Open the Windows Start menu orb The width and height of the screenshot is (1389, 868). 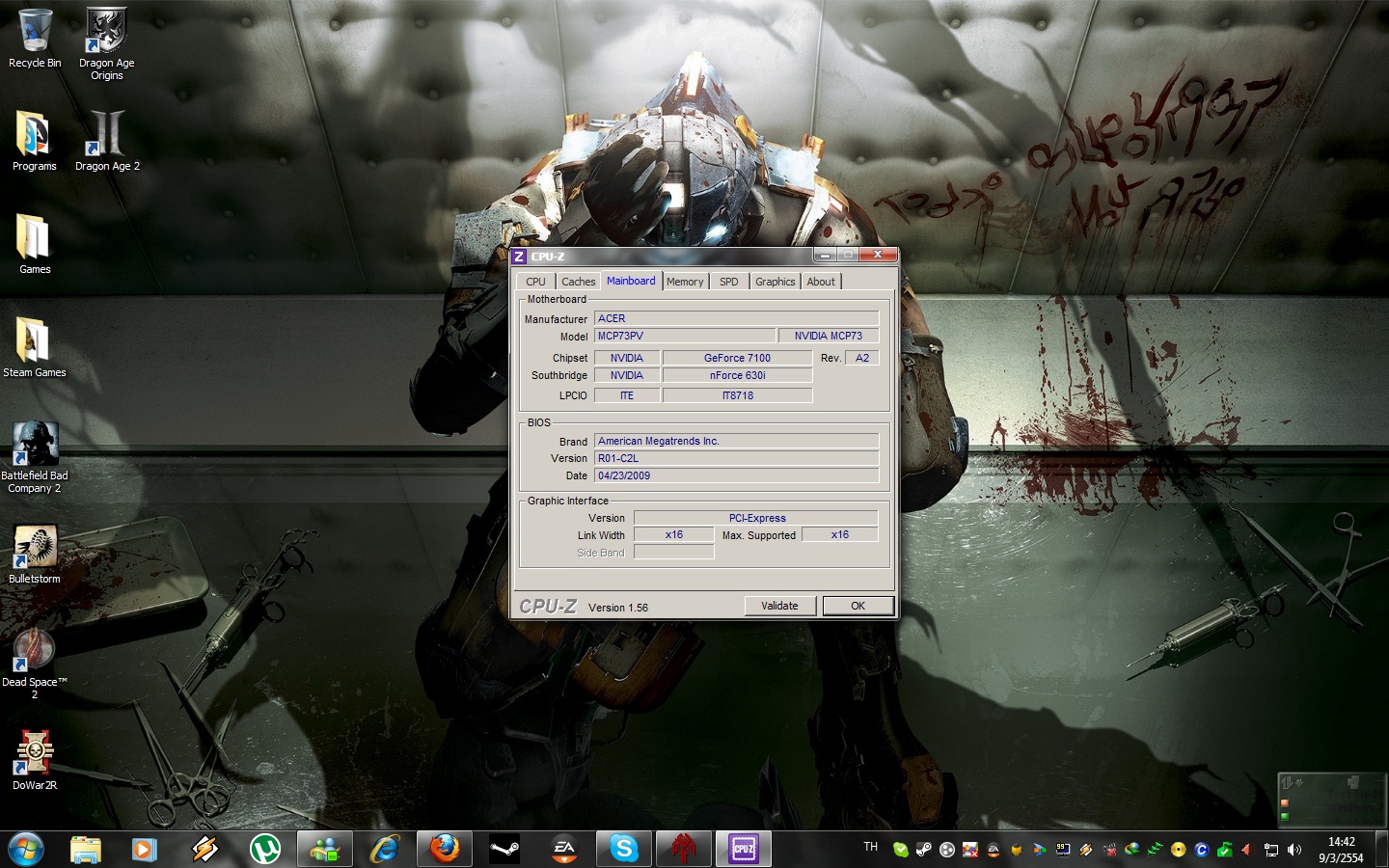[26, 849]
